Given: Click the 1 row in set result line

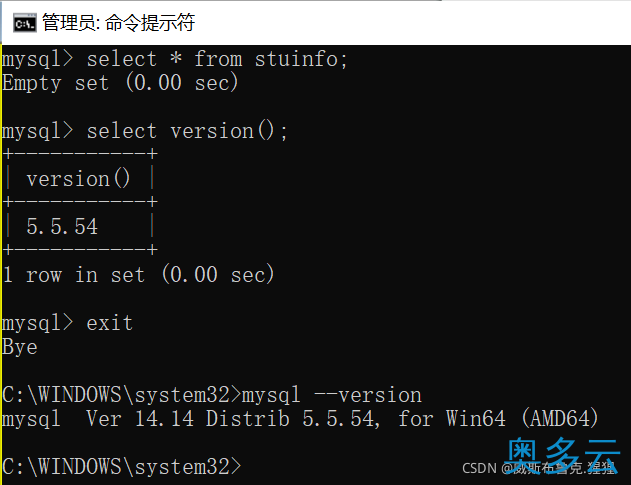Looking at the screenshot, I should click(x=138, y=275).
